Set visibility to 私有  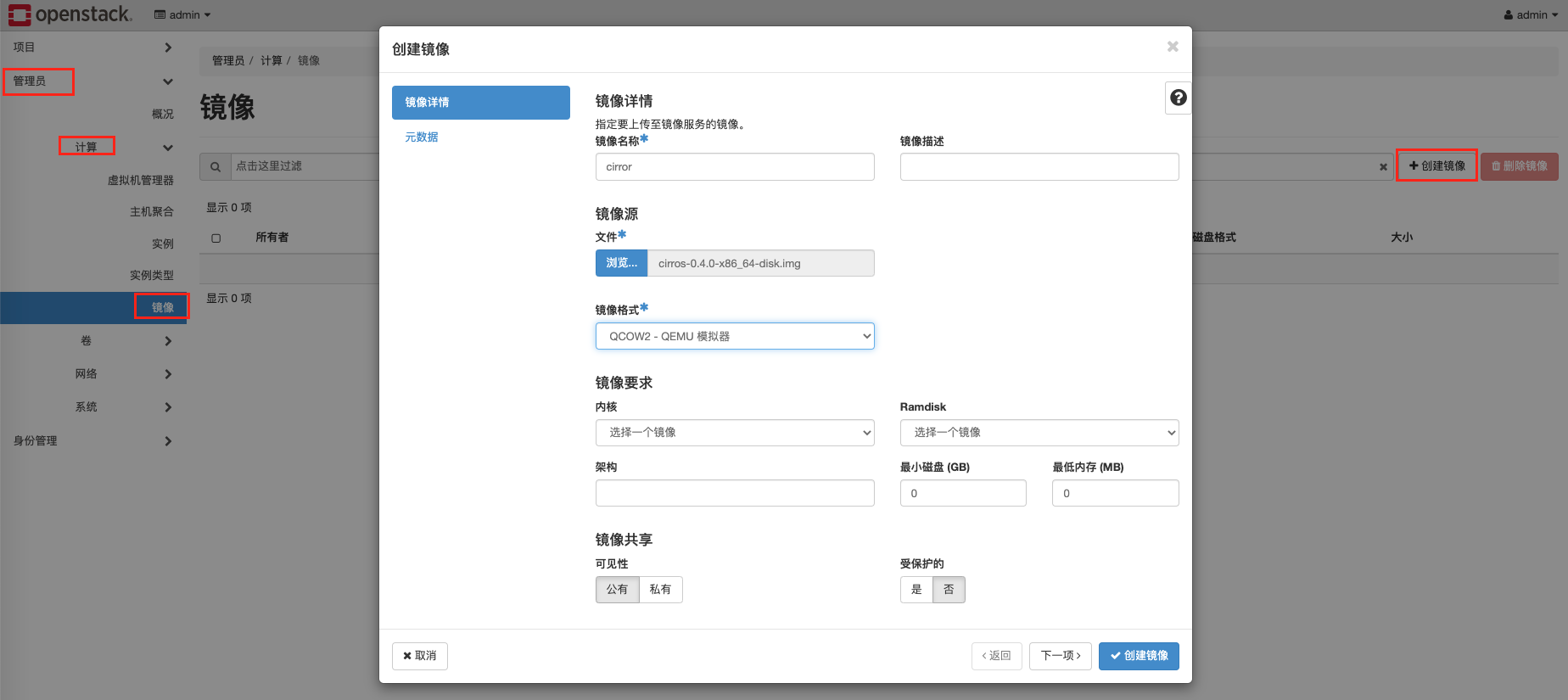click(660, 590)
